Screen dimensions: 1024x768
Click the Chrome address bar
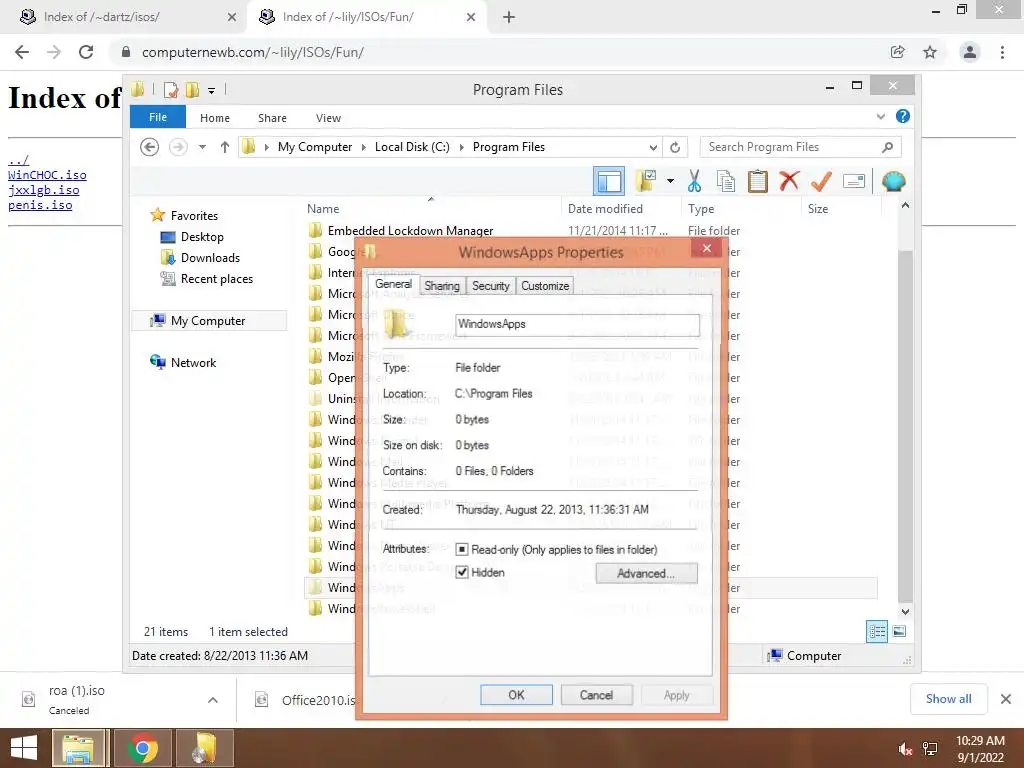point(503,52)
